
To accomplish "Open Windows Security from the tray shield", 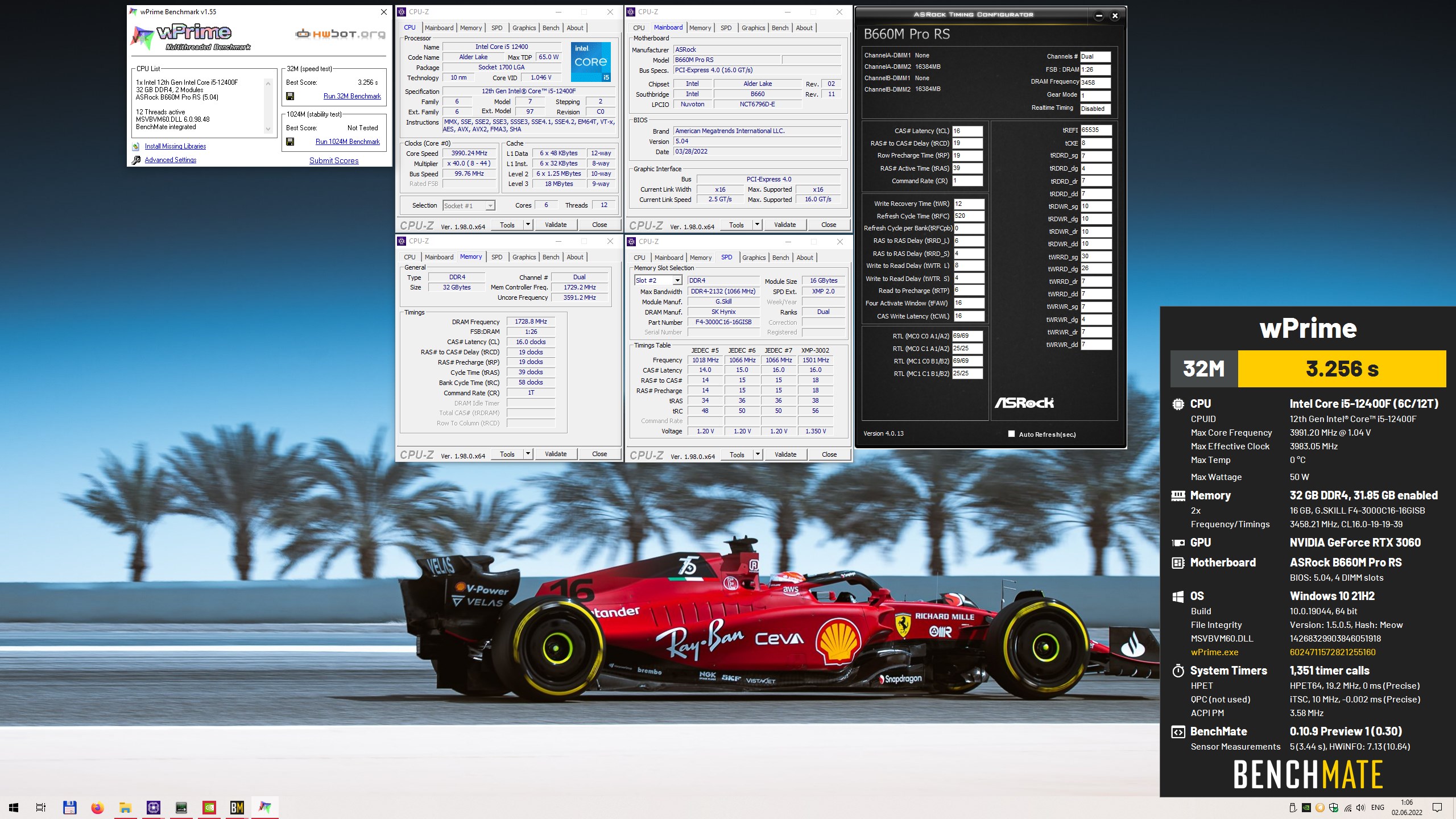I will tap(1333, 808).
